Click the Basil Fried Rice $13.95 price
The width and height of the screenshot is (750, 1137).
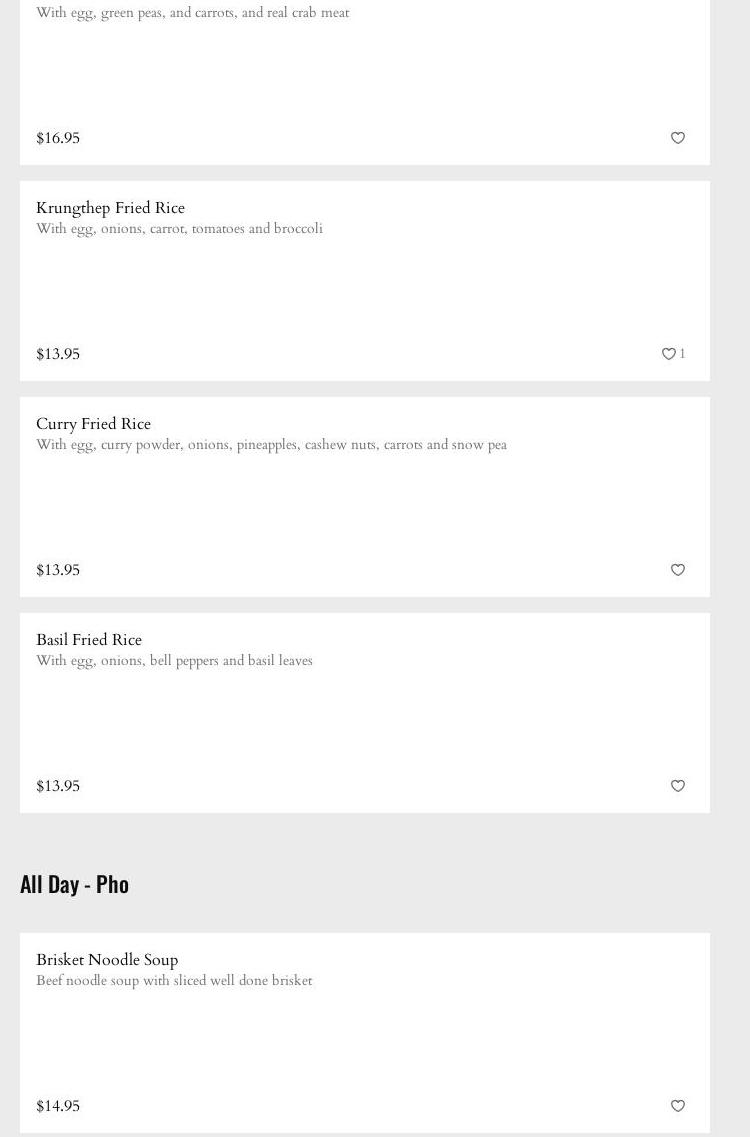pyautogui.click(x=58, y=786)
